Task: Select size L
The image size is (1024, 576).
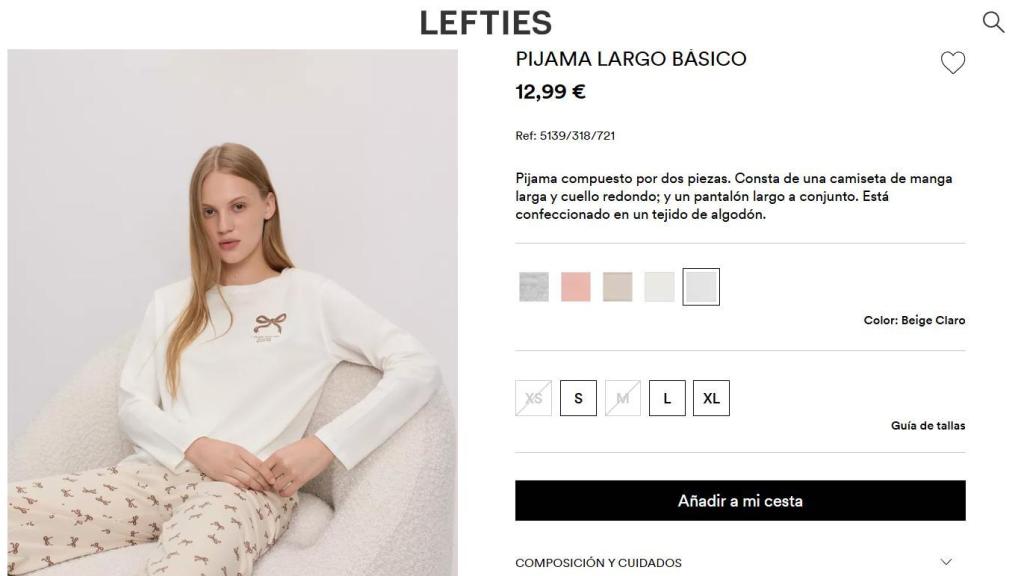Action: [667, 397]
